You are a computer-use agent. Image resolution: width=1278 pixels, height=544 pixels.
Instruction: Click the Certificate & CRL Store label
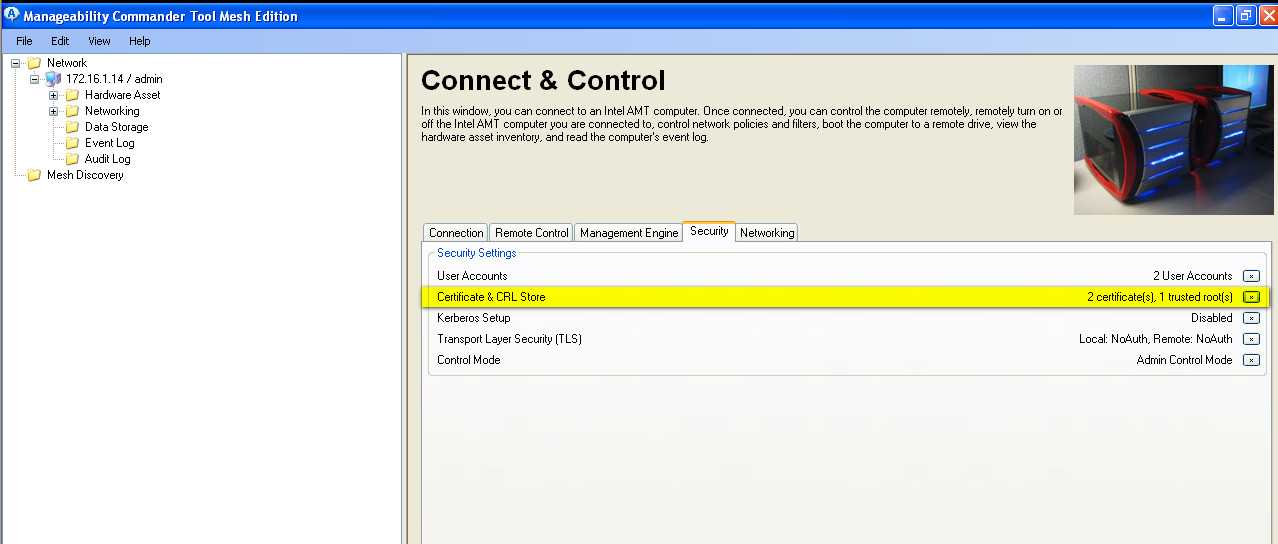pos(491,297)
